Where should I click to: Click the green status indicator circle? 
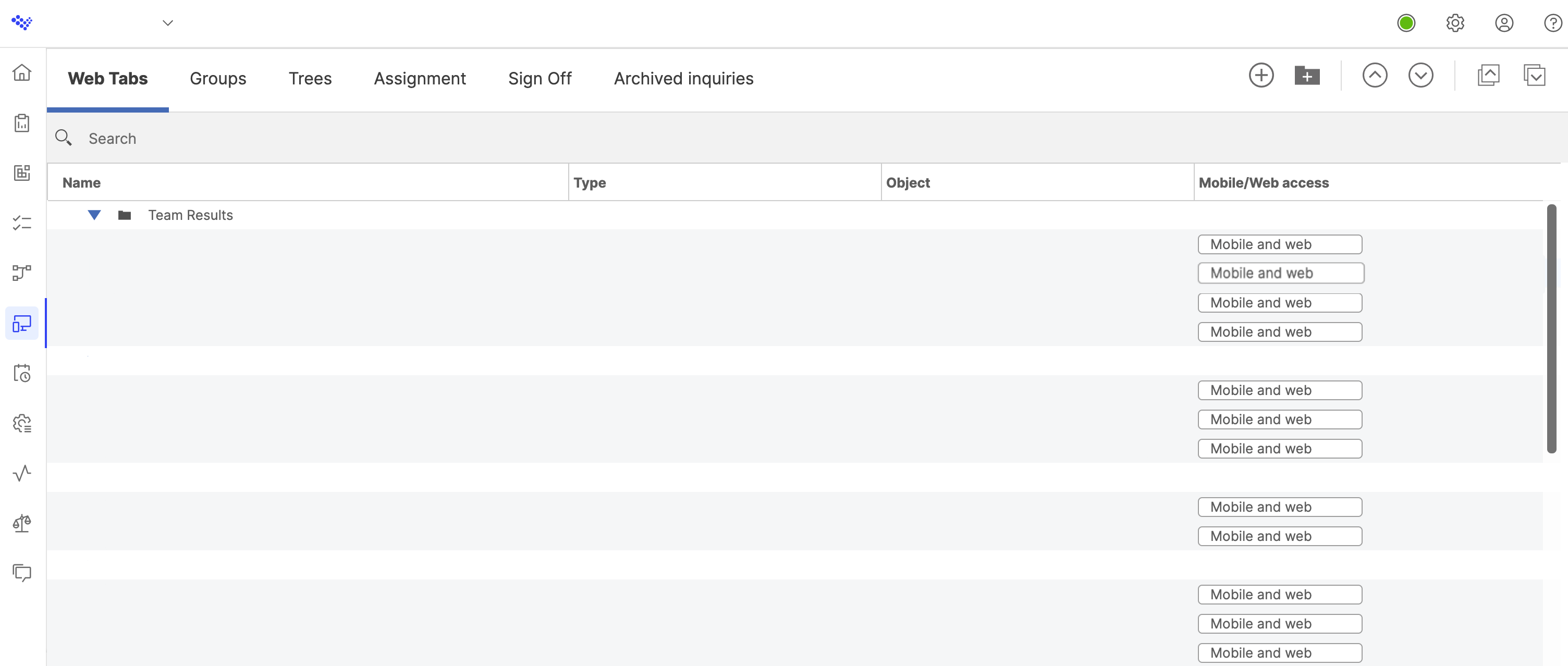pyautogui.click(x=1406, y=23)
